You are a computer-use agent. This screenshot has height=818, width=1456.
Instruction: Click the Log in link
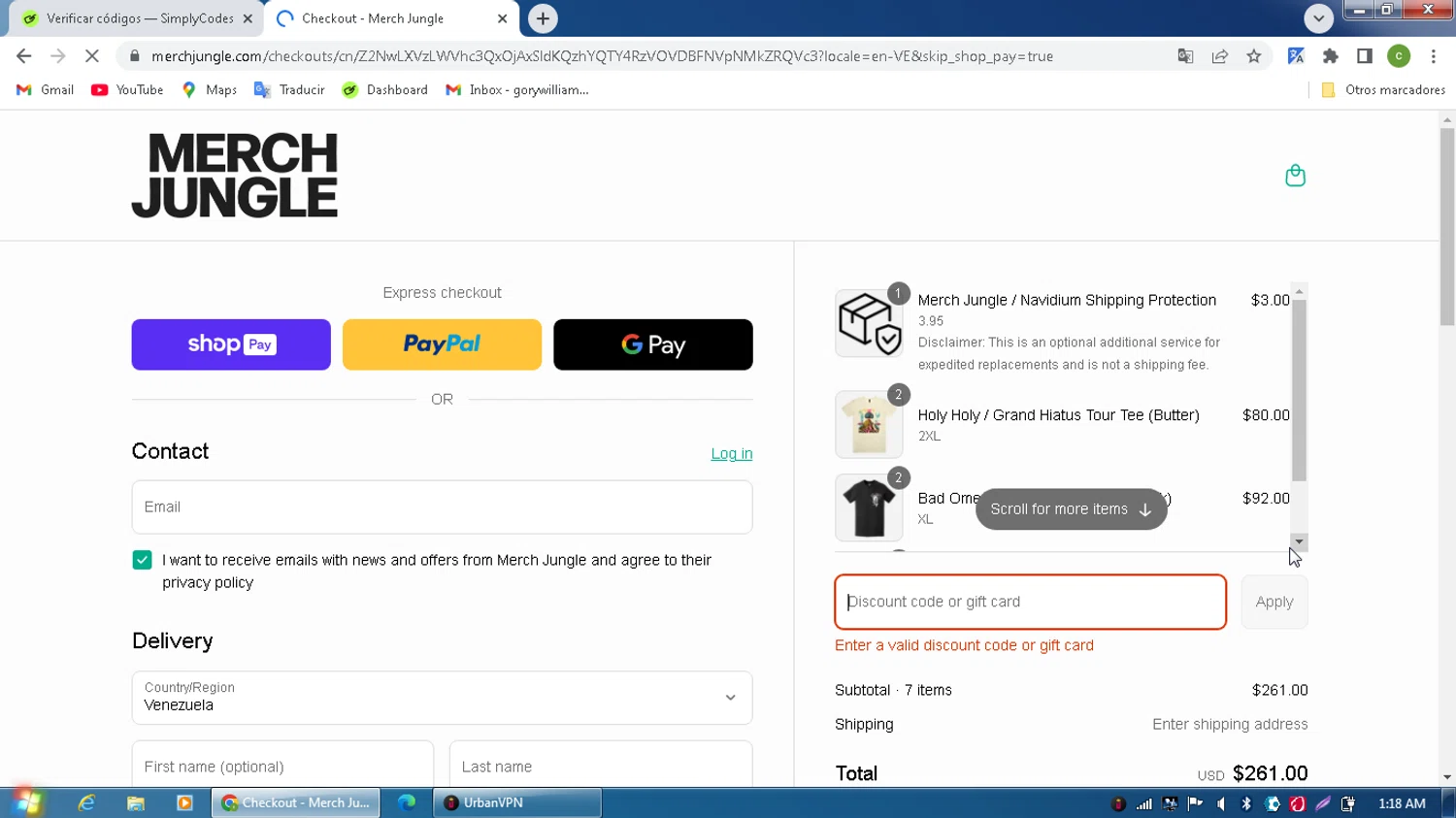732,453
